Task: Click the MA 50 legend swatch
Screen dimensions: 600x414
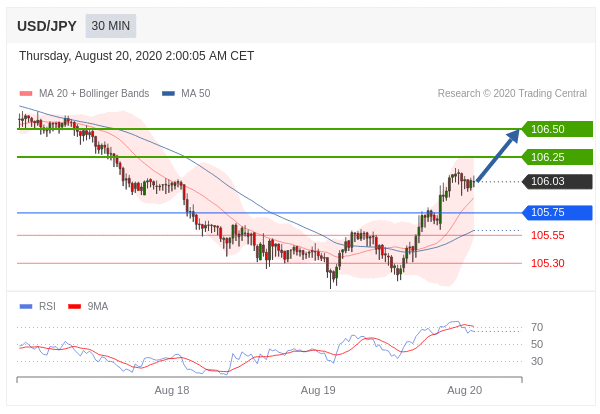Action: pos(168,93)
